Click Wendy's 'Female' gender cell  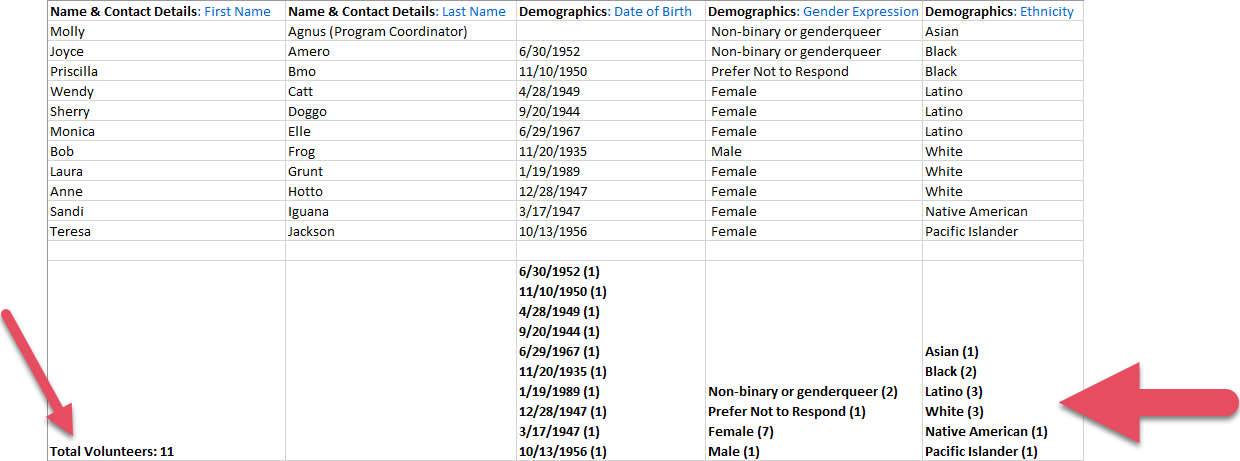point(814,91)
